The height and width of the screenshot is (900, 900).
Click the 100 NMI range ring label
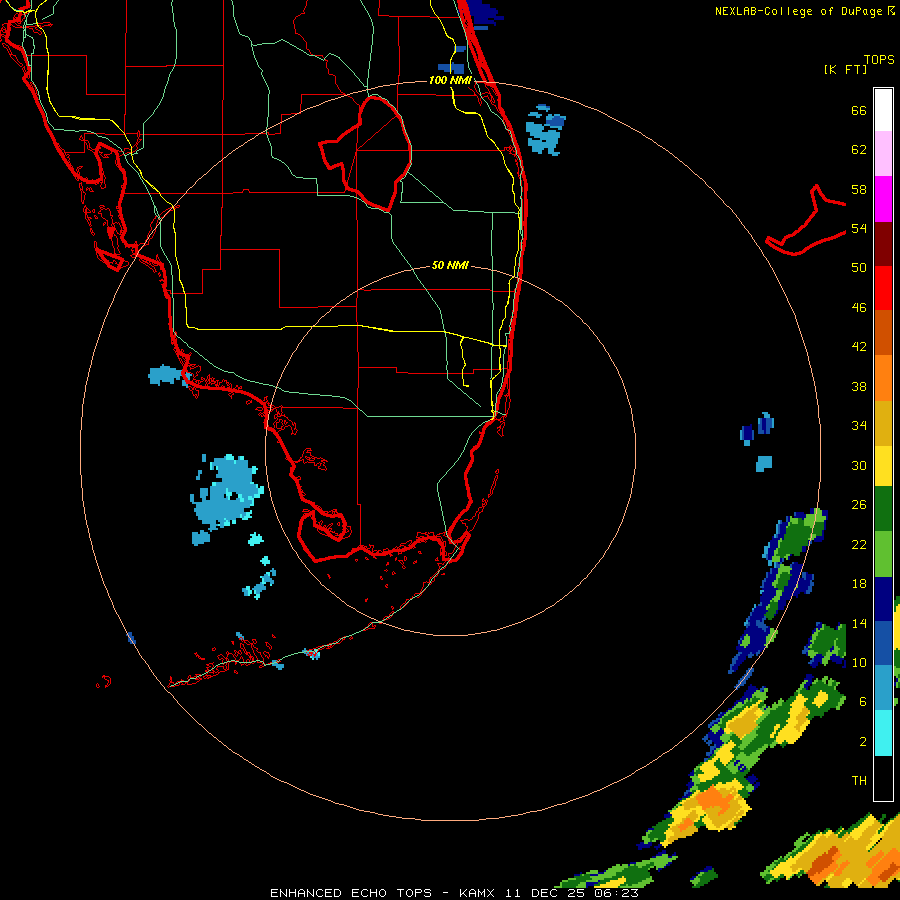click(450, 80)
